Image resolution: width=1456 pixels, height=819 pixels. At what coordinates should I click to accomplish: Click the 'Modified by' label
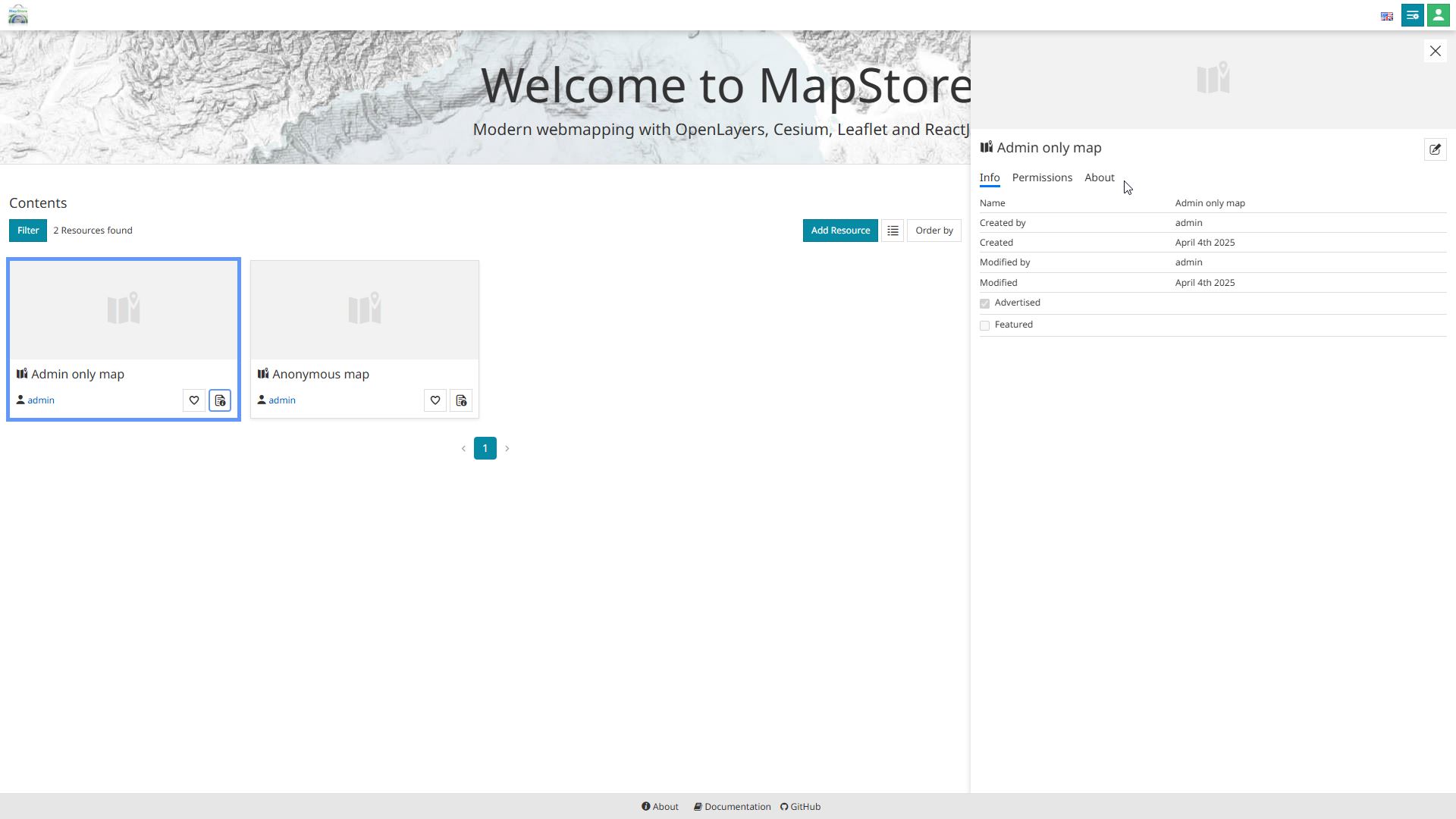[1005, 262]
